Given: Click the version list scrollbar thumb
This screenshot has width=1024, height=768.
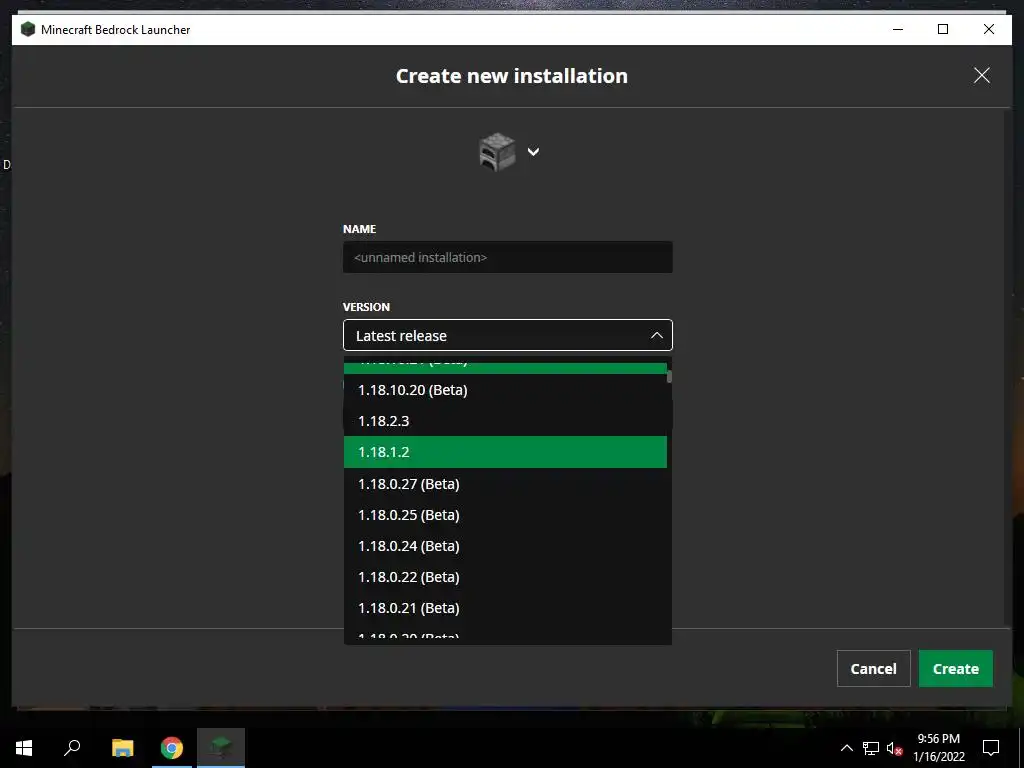Looking at the screenshot, I should [669, 377].
